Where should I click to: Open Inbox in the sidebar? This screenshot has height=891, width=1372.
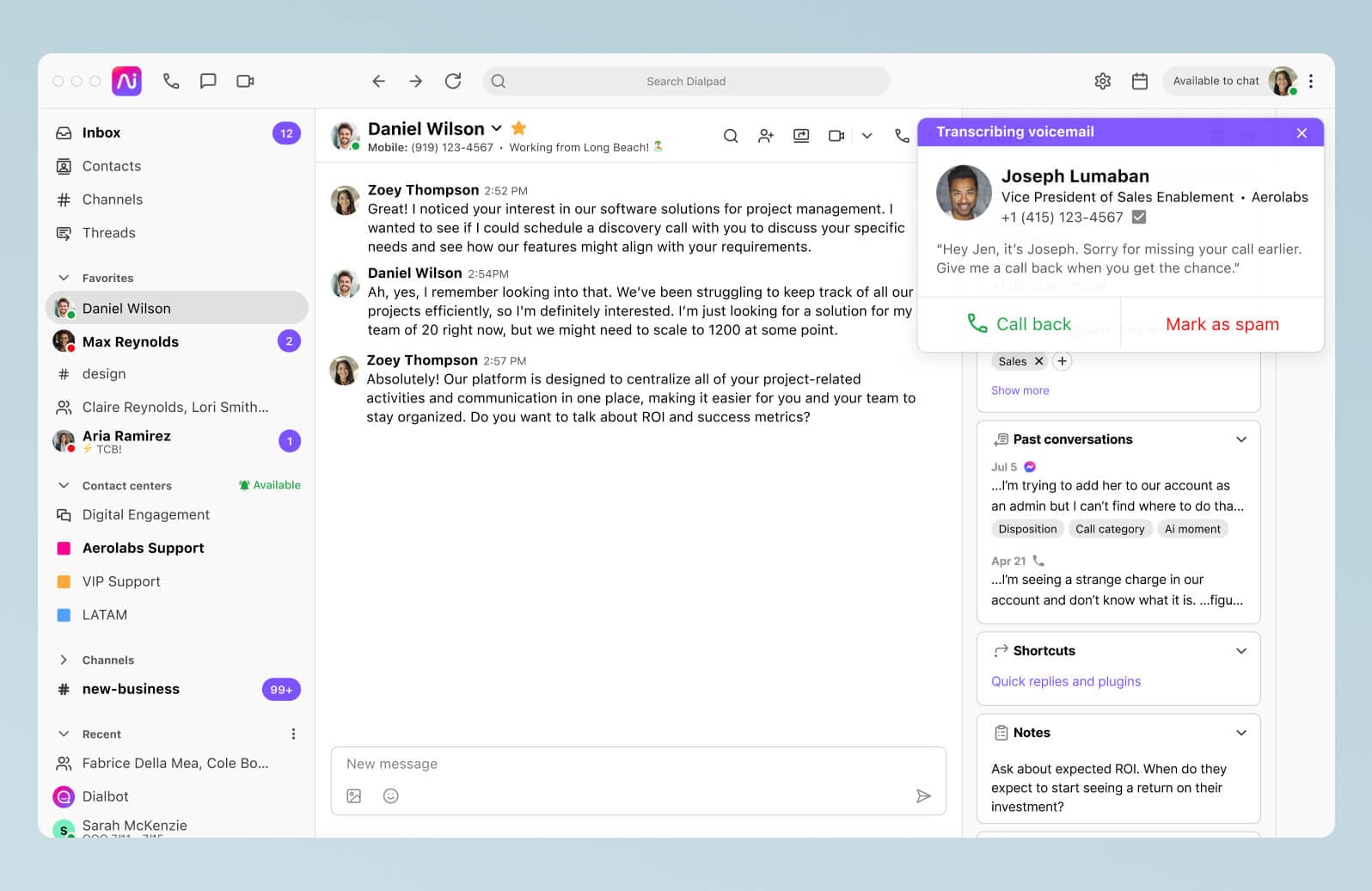[x=101, y=132]
